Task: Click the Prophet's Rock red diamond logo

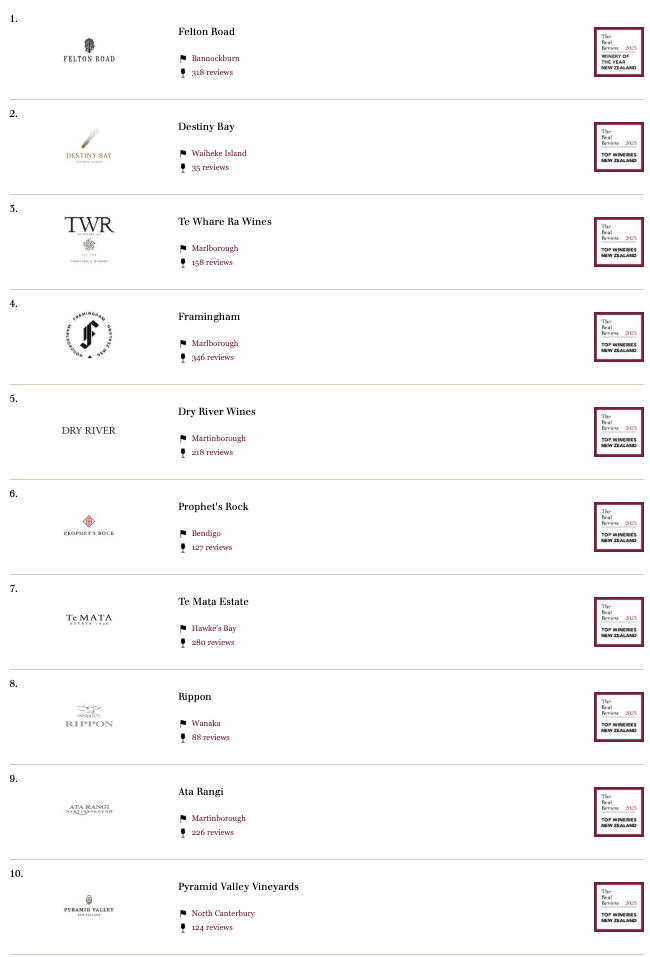Action: pyautogui.click(x=89, y=525)
